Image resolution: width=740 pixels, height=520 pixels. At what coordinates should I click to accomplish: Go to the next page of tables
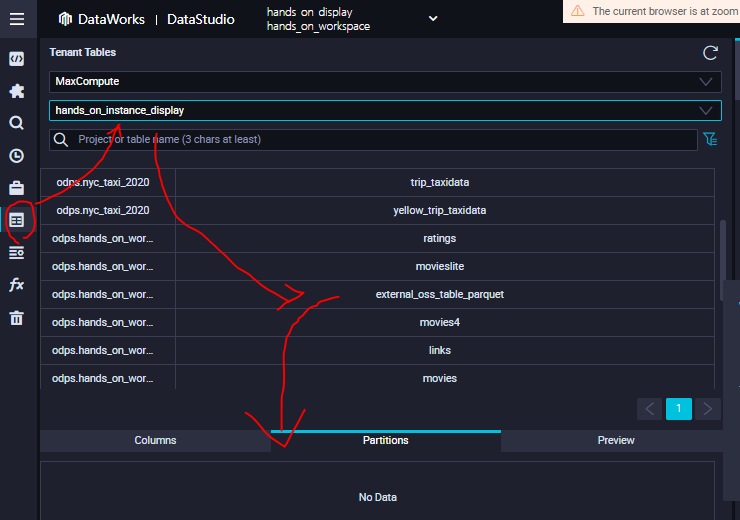tap(707, 409)
